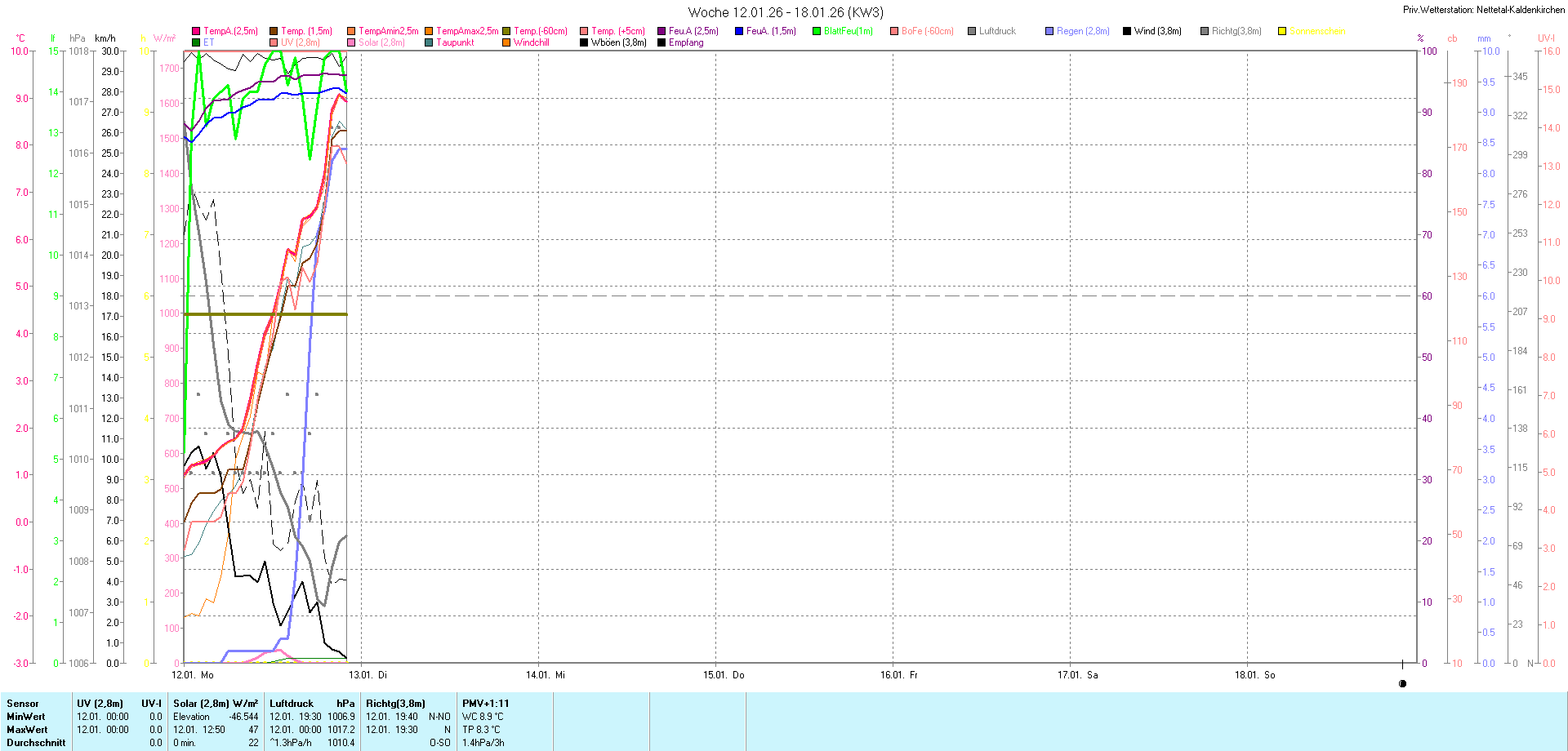The width and height of the screenshot is (1568, 751).
Task: Click the orange Windchill legend square
Action: click(506, 42)
